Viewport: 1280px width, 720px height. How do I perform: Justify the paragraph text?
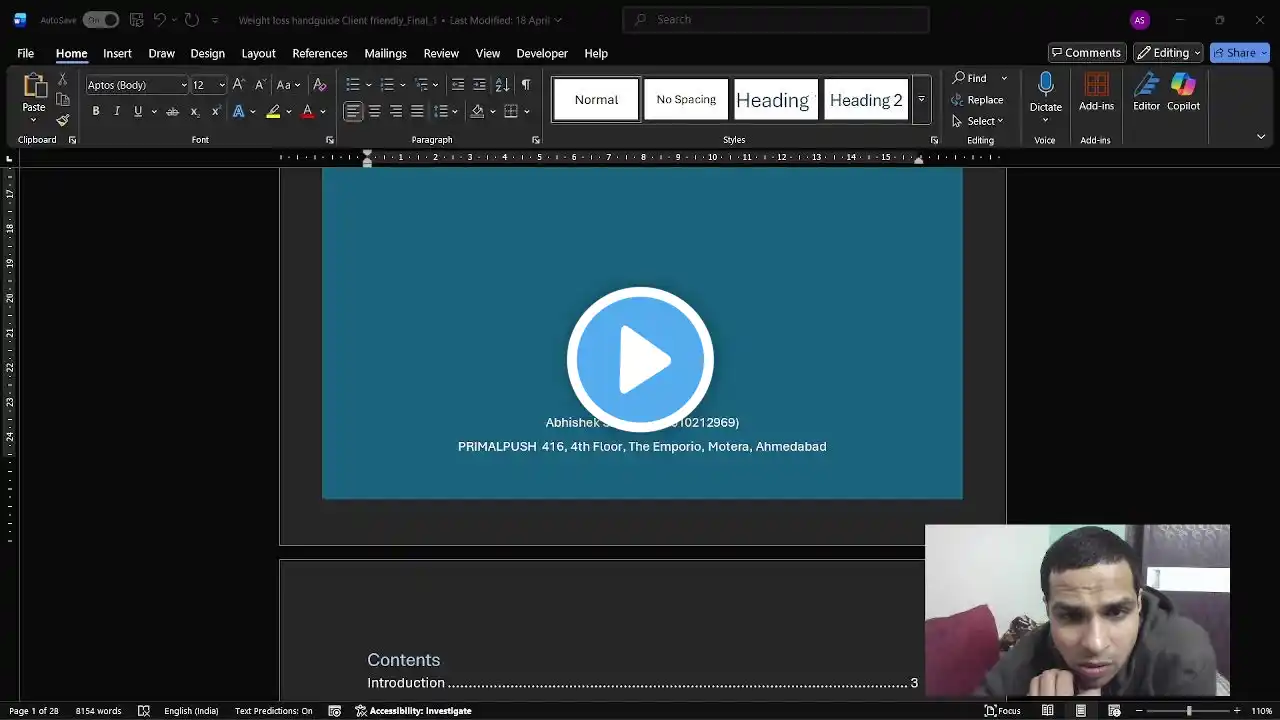417,111
